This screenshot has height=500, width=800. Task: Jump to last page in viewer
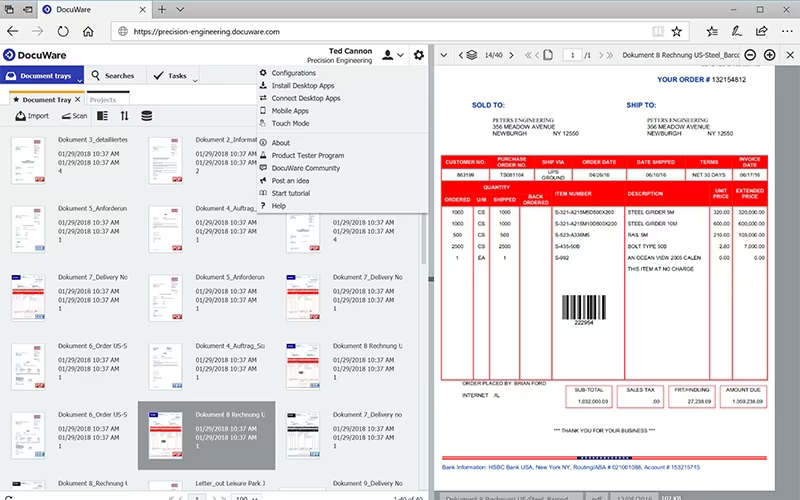tap(609, 55)
